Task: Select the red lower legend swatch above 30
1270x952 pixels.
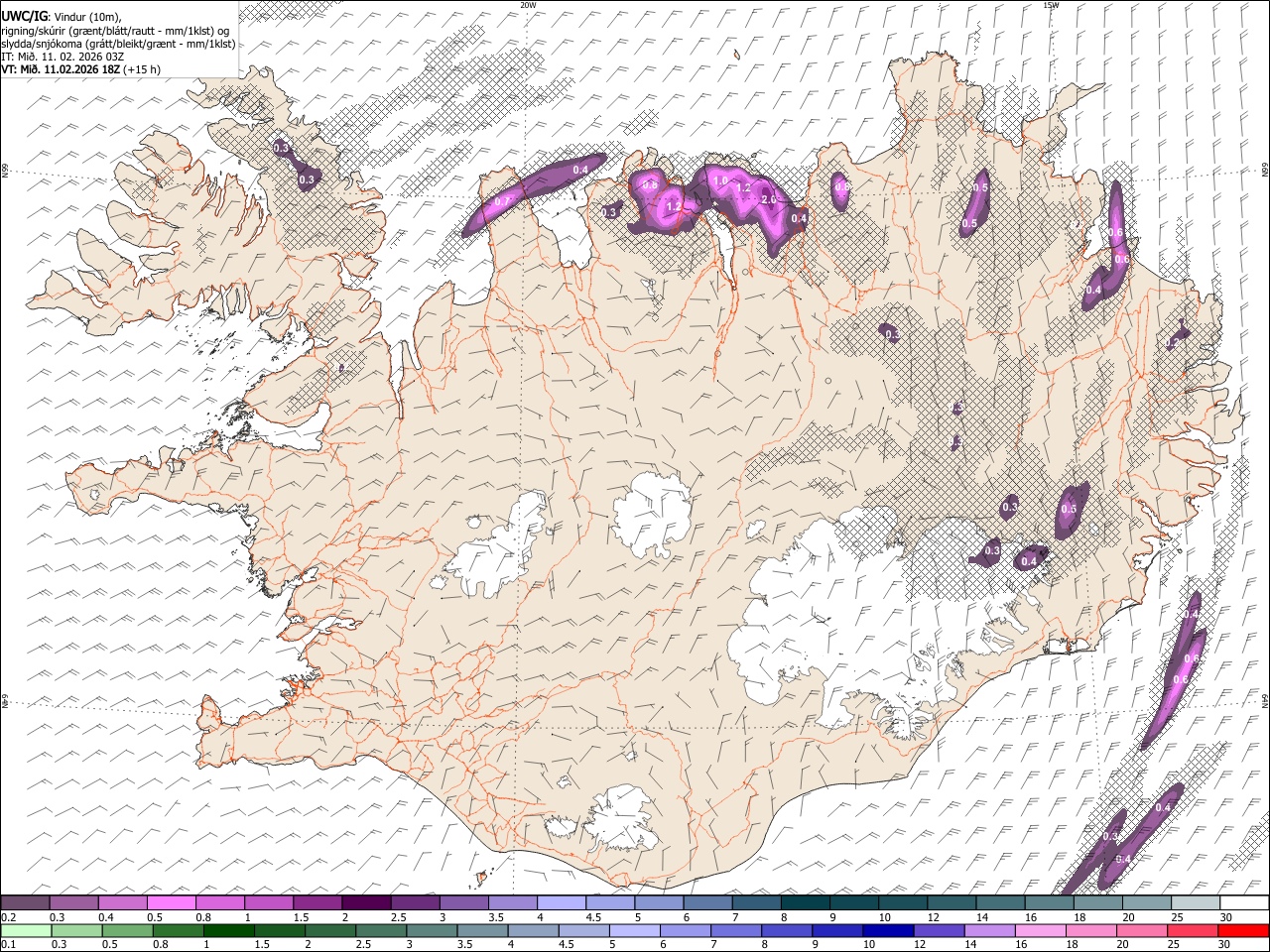Action: tap(1244, 930)
